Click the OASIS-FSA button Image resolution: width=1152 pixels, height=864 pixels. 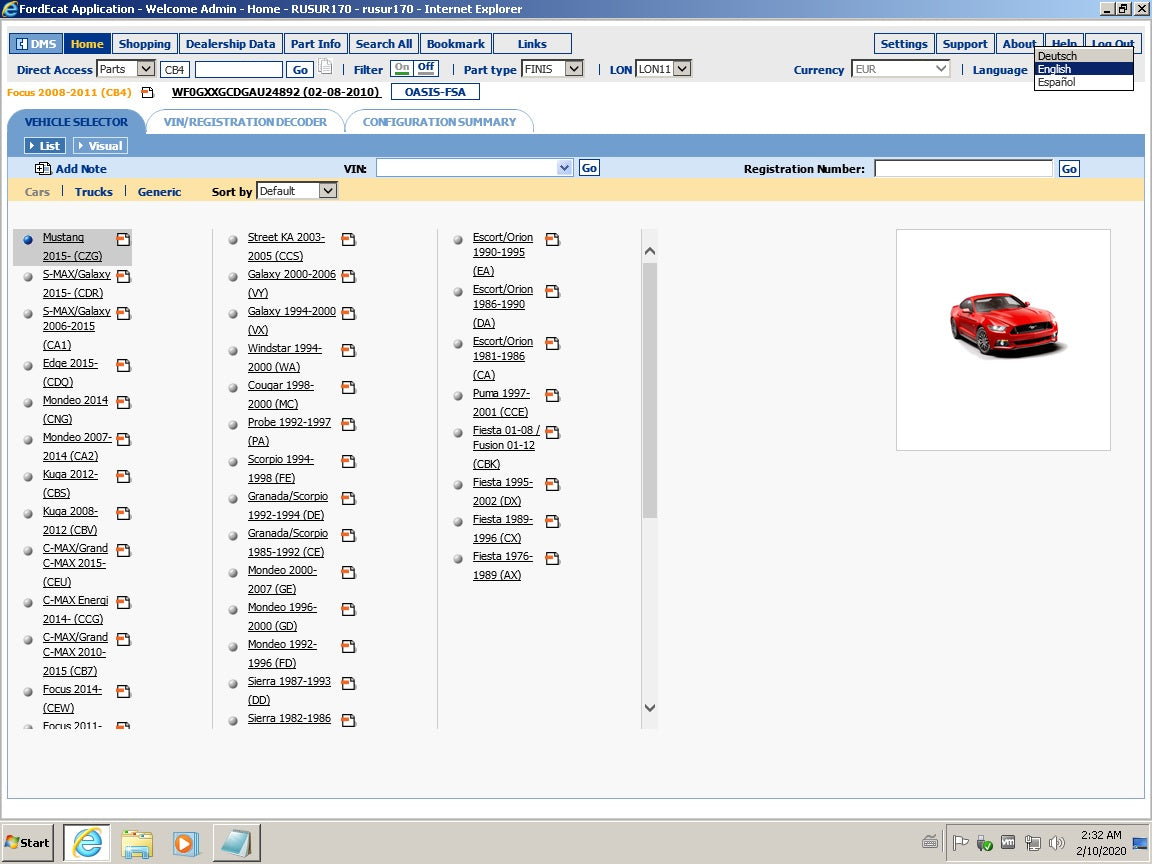click(x=435, y=91)
